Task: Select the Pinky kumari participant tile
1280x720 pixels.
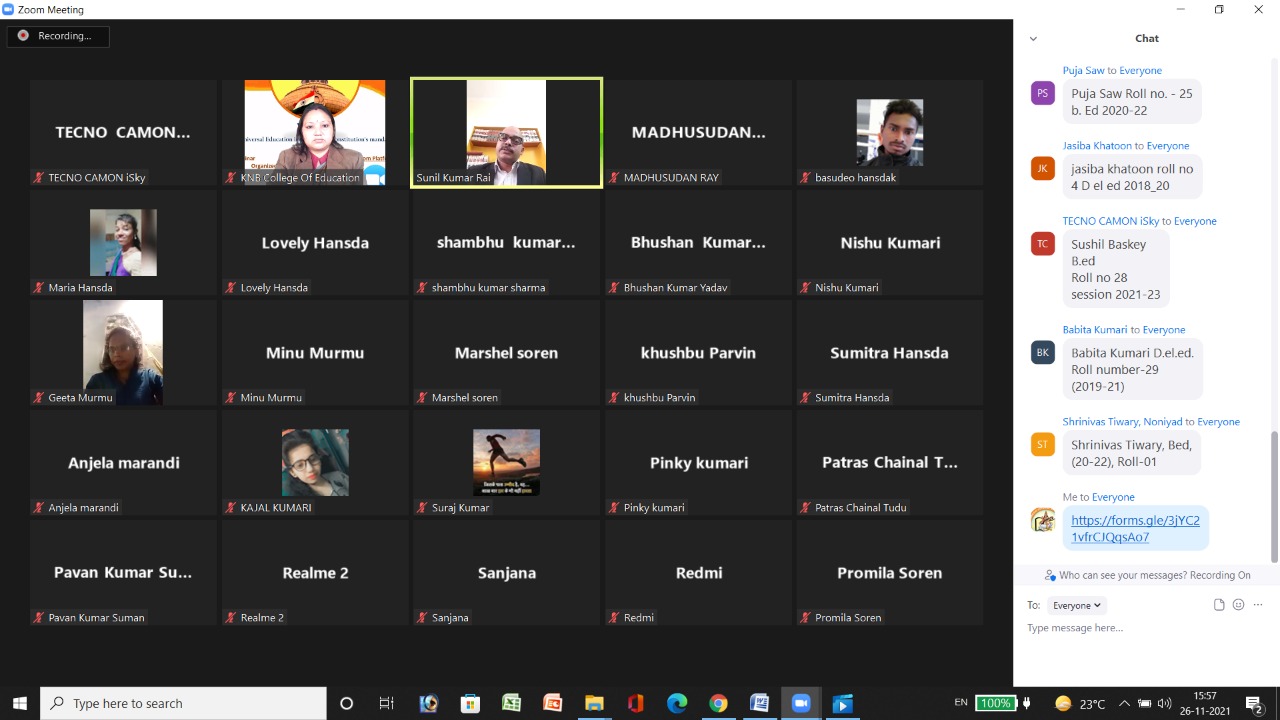Action: pyautogui.click(x=698, y=462)
